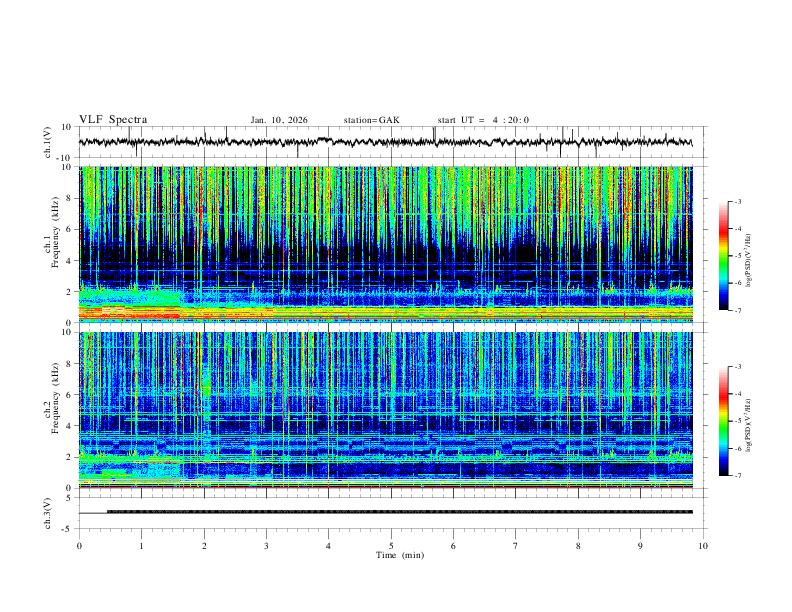Select the date text "Jan. 10, 2026"
The width and height of the screenshot is (792, 612).
tap(279, 120)
